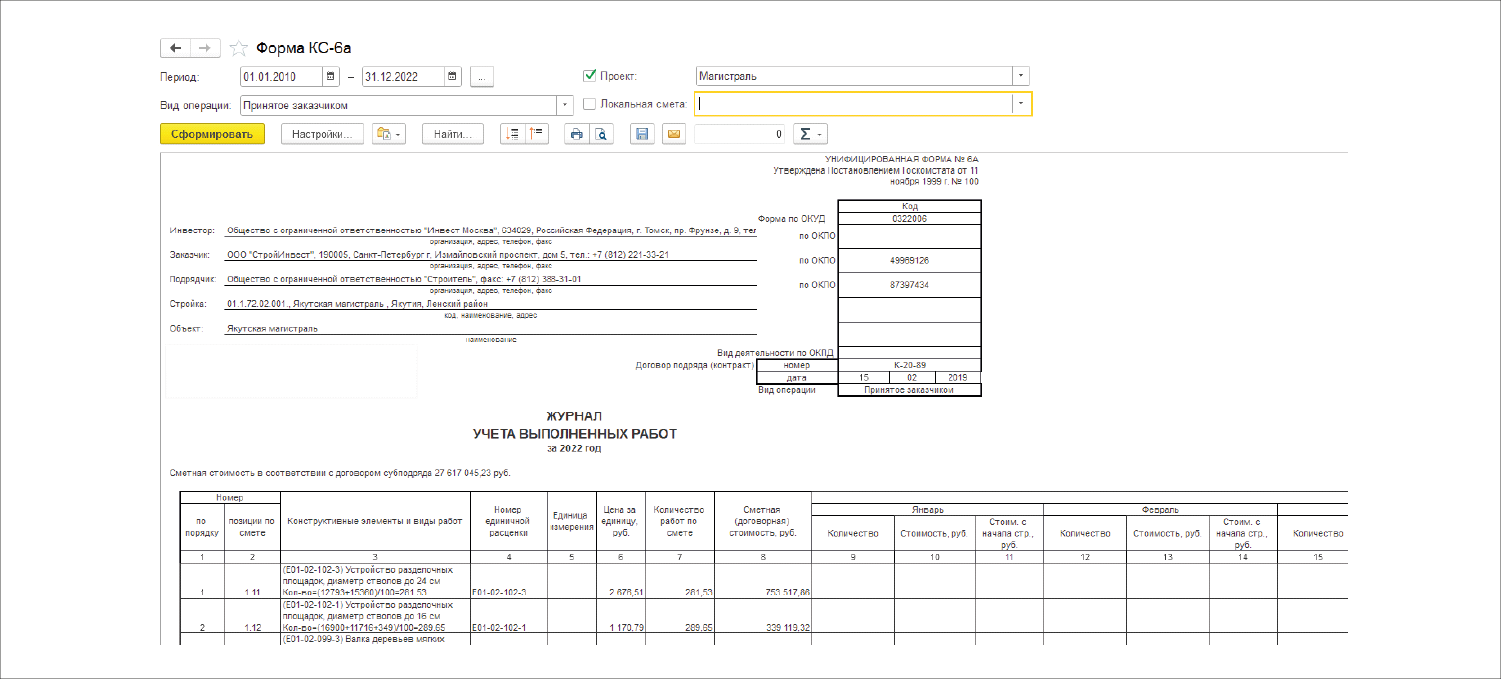Open the Проект dropdown list
The height and width of the screenshot is (679, 1501).
click(1020, 76)
